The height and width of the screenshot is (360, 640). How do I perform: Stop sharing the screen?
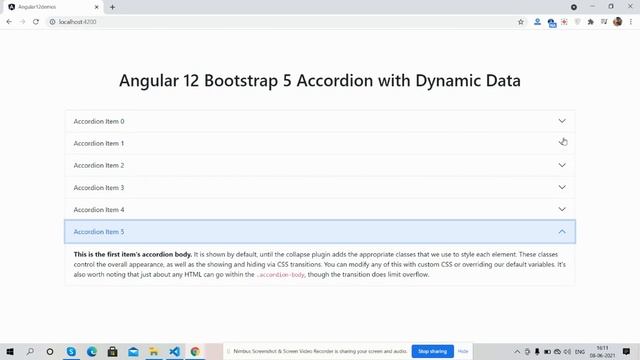pyautogui.click(x=433, y=351)
